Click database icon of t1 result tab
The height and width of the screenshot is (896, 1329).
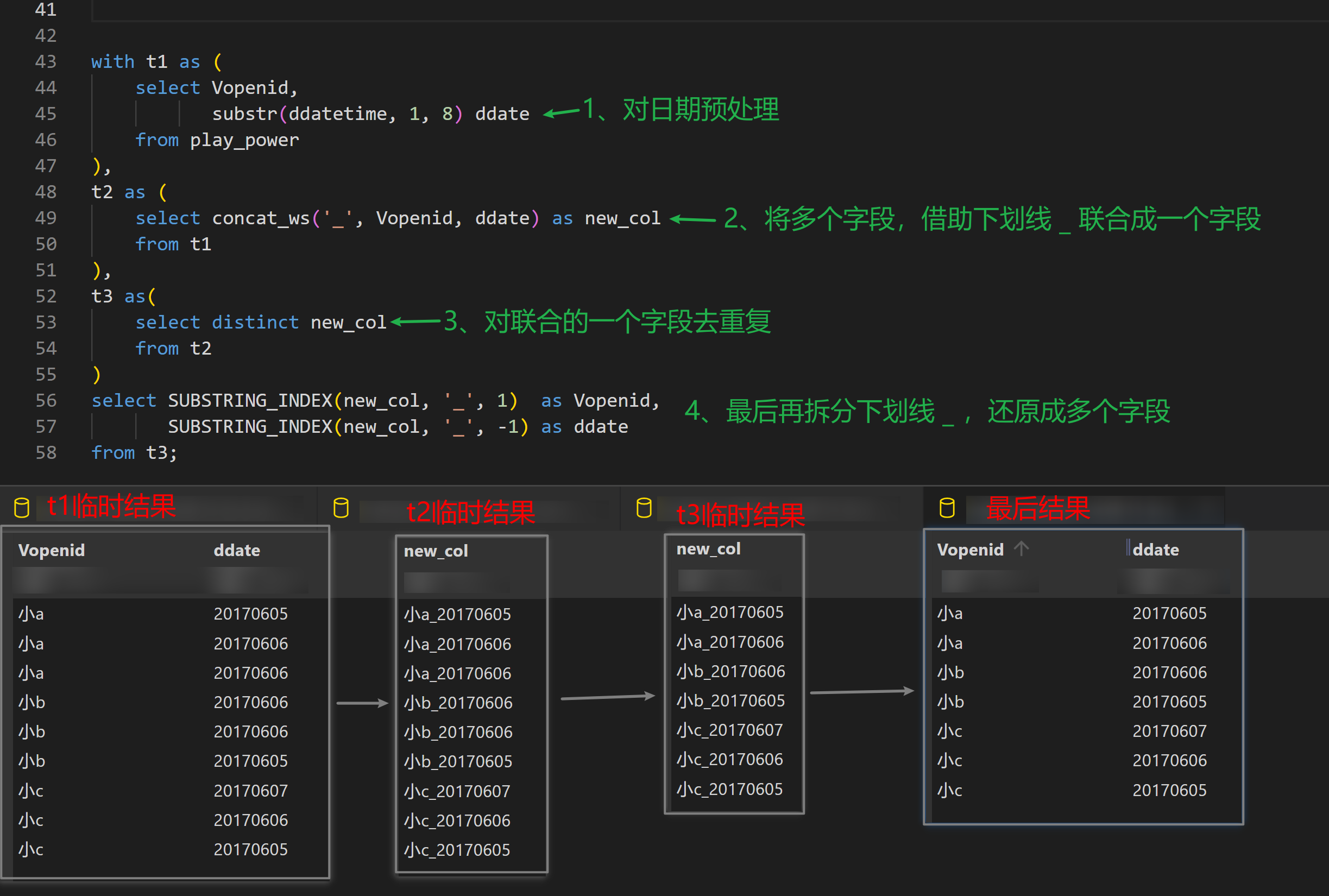point(22,507)
